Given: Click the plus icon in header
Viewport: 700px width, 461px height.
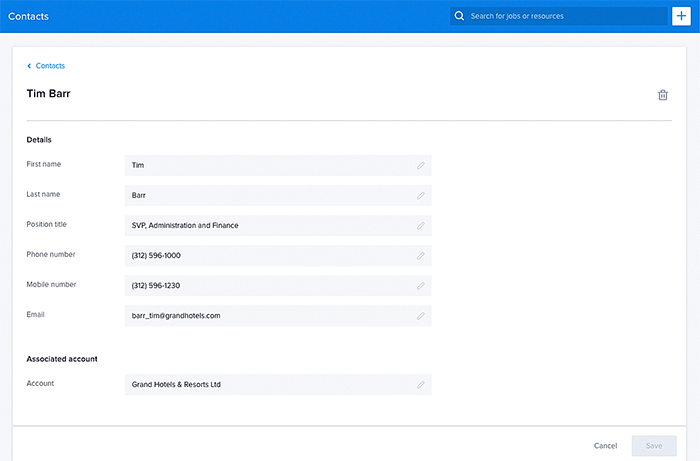Looking at the screenshot, I should 681,16.
